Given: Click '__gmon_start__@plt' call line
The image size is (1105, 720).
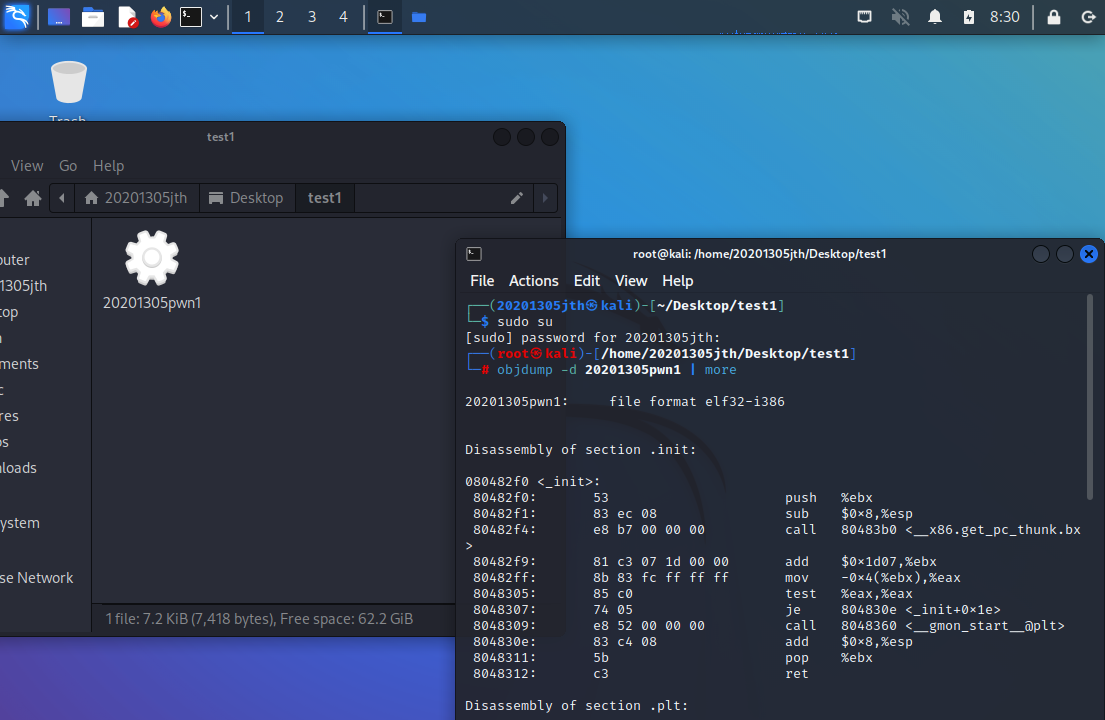Looking at the screenshot, I should pyautogui.click(x=769, y=626).
